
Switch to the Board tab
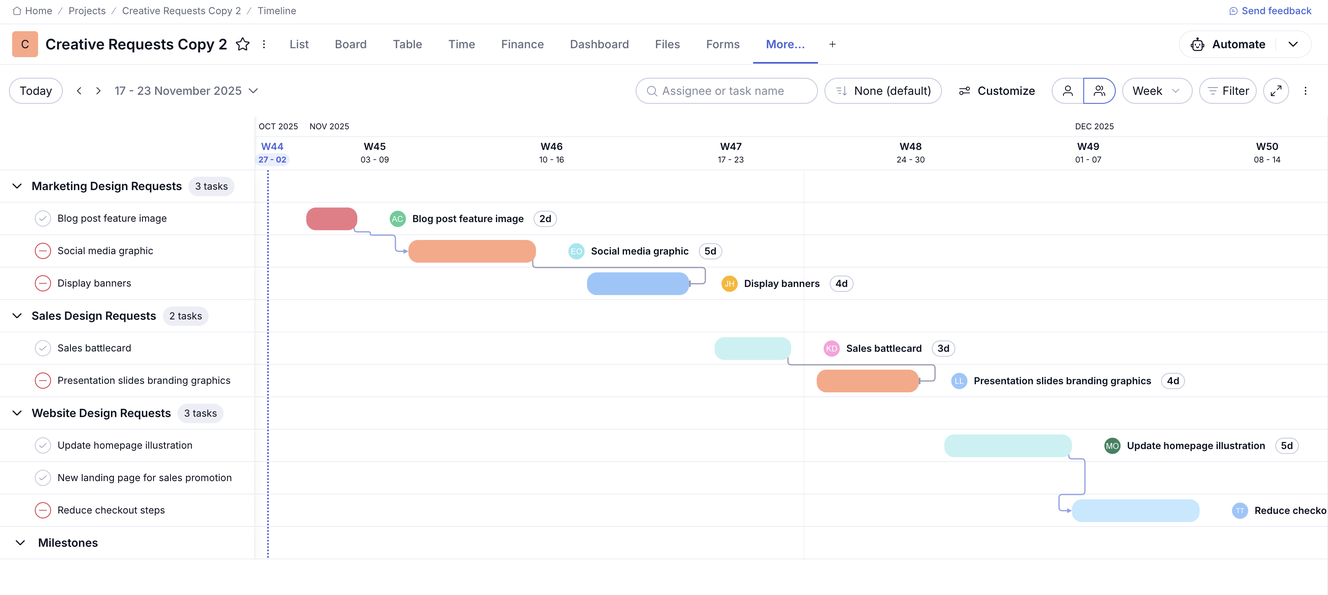tap(350, 44)
